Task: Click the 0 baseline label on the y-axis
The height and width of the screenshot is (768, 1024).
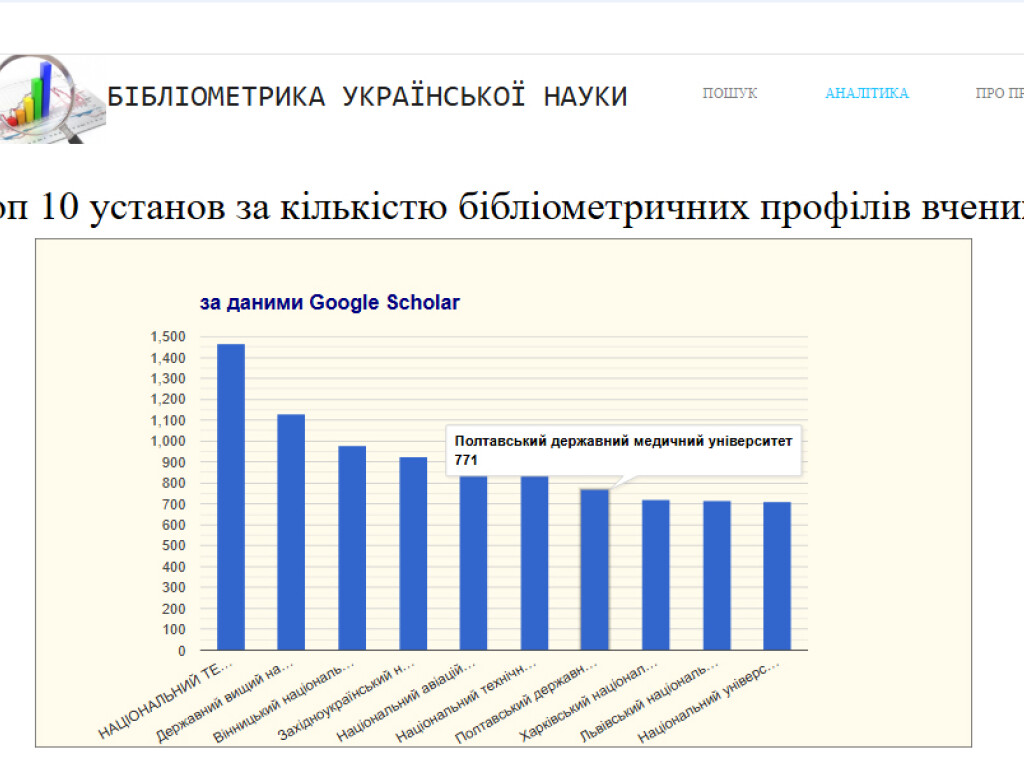Action: pyautogui.click(x=182, y=650)
